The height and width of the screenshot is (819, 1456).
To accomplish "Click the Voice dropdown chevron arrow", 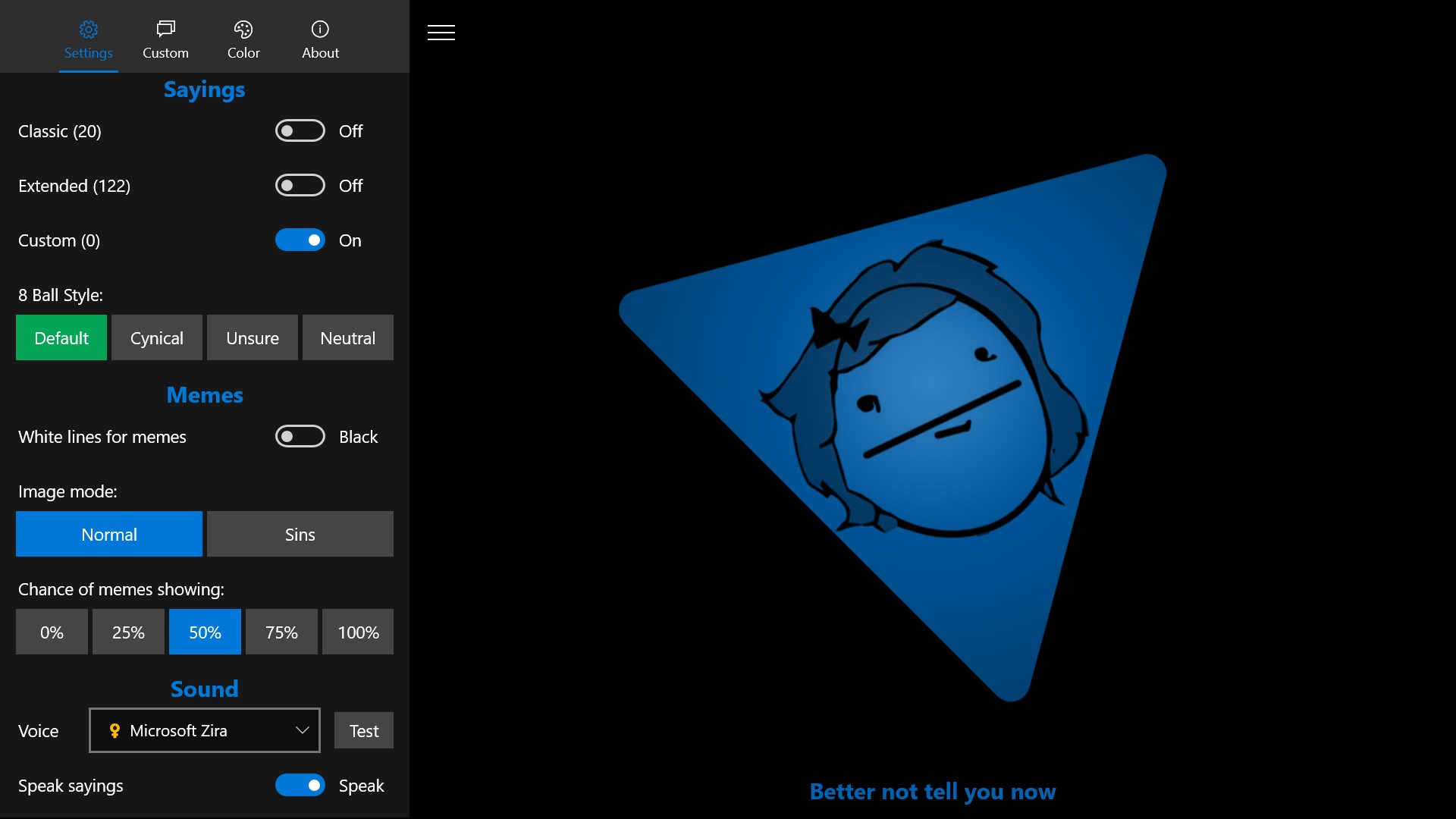I will point(302,731).
